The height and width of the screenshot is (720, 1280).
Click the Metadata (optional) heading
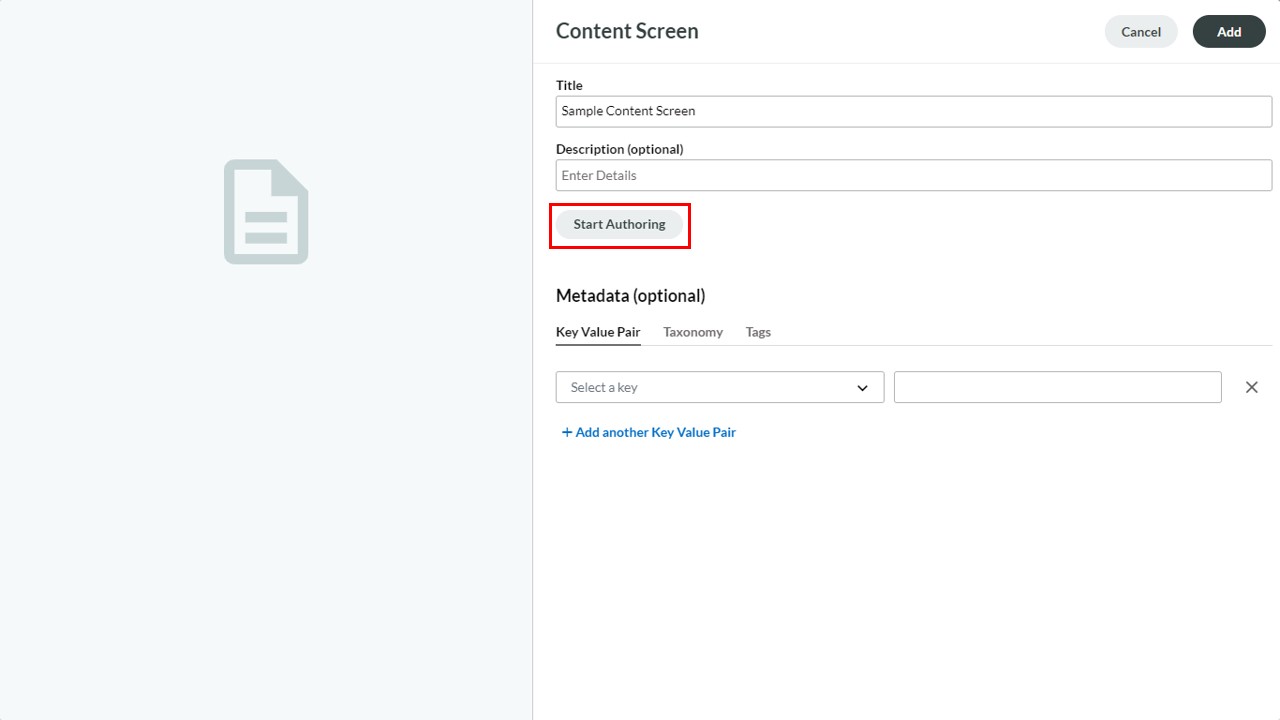(x=630, y=296)
